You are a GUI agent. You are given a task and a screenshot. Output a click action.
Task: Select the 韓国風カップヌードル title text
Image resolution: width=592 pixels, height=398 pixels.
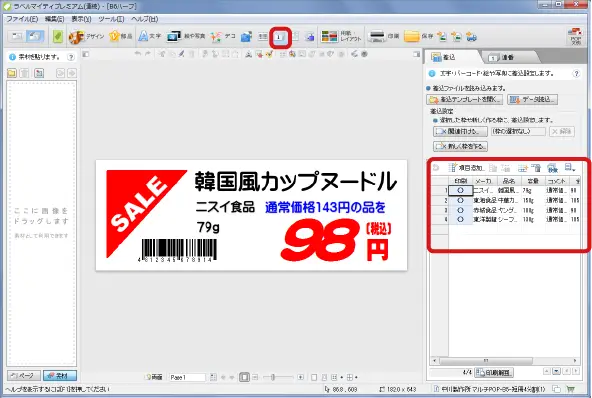(296, 182)
